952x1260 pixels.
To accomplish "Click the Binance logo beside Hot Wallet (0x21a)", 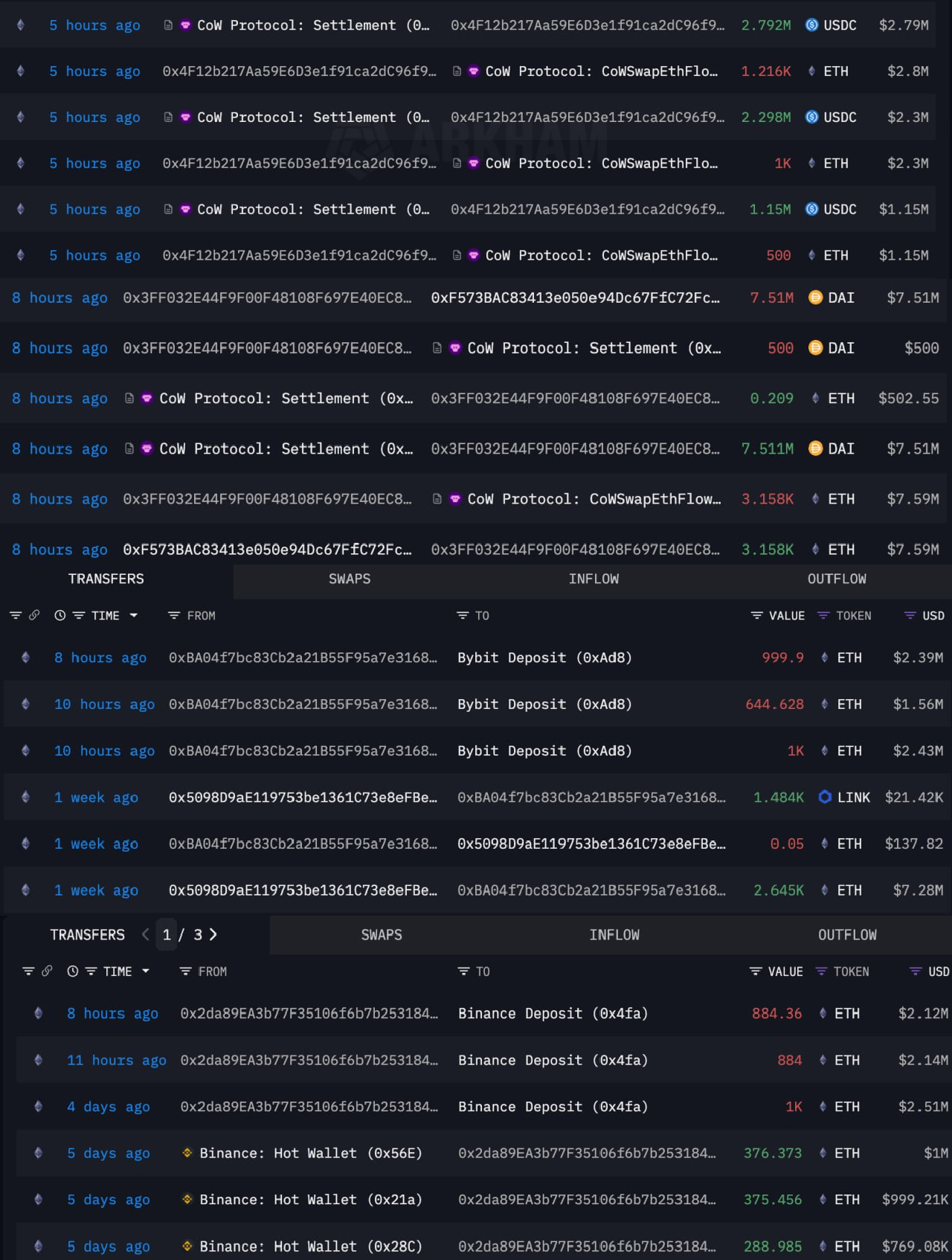I will (187, 1199).
